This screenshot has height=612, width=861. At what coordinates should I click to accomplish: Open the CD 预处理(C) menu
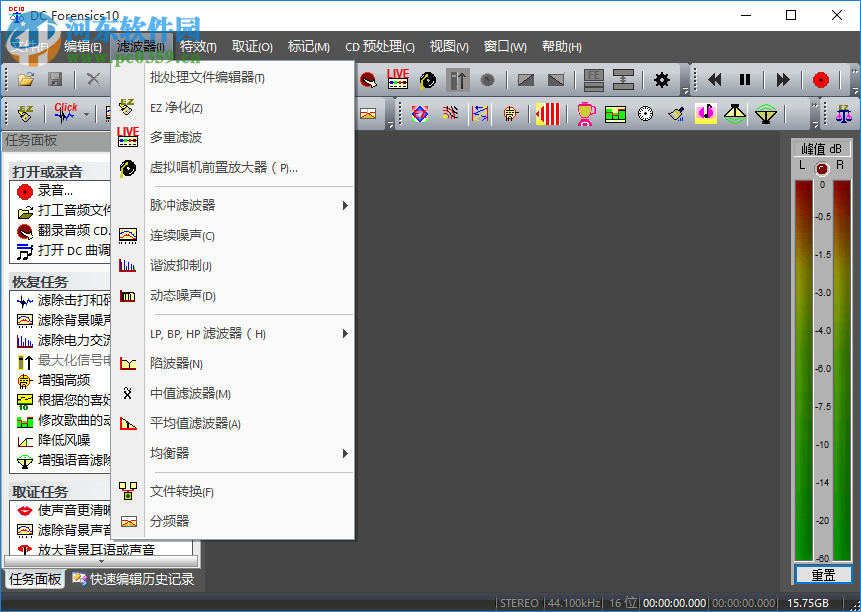[x=380, y=47]
